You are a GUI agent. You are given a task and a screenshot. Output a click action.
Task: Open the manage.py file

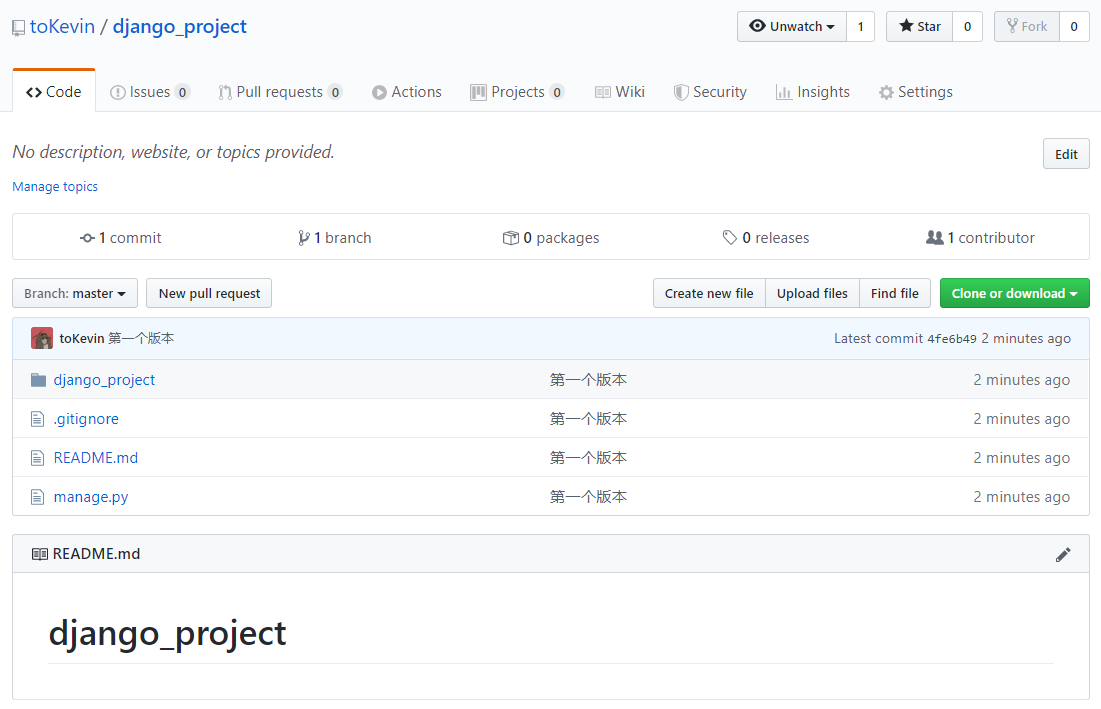tap(91, 497)
